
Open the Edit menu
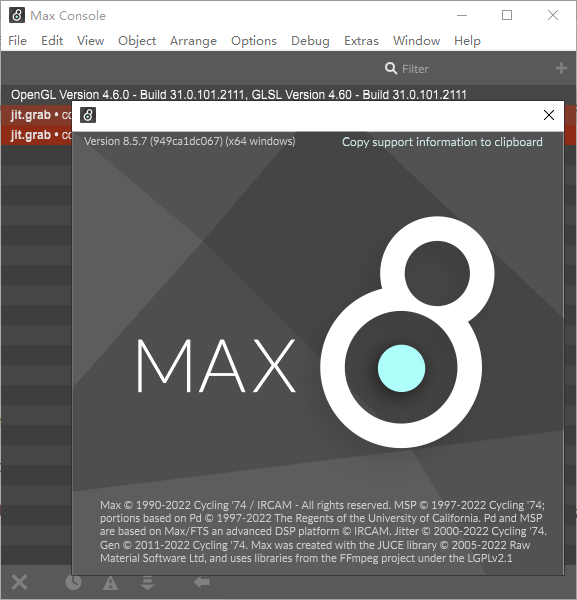(52, 41)
